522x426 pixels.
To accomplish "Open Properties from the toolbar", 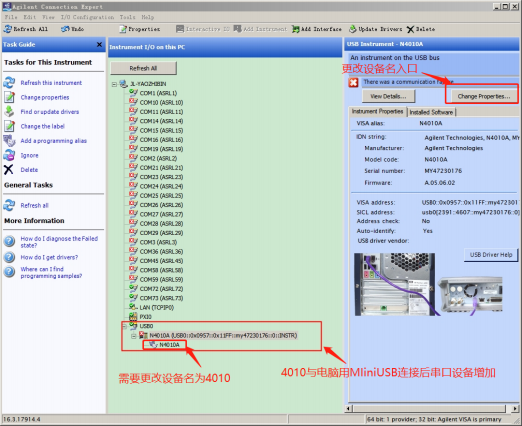I will click(x=140, y=29).
